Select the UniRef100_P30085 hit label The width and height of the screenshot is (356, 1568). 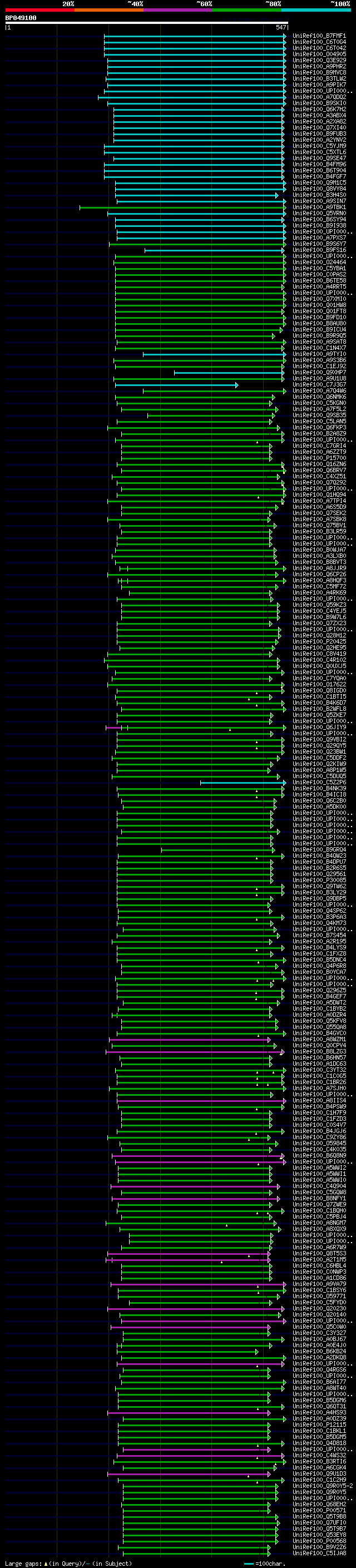(x=319, y=880)
